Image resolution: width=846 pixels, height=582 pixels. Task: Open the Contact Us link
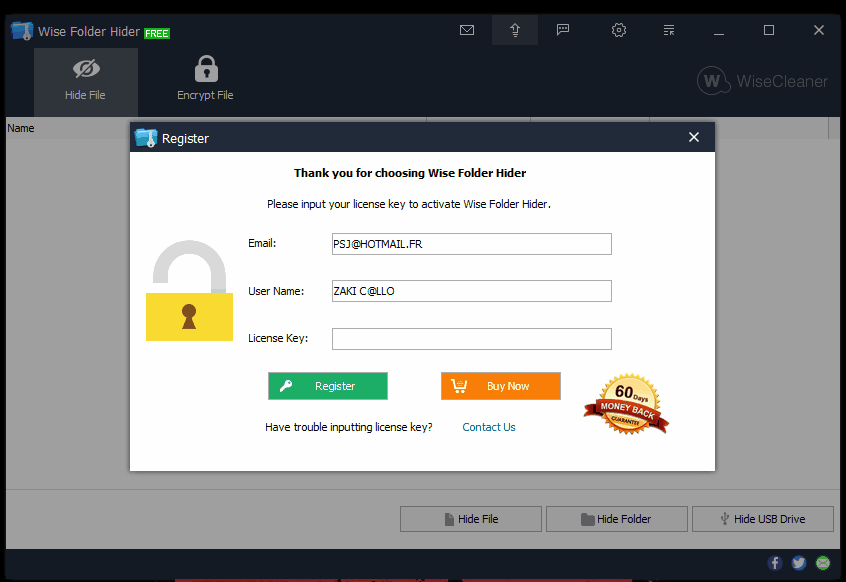tap(489, 427)
